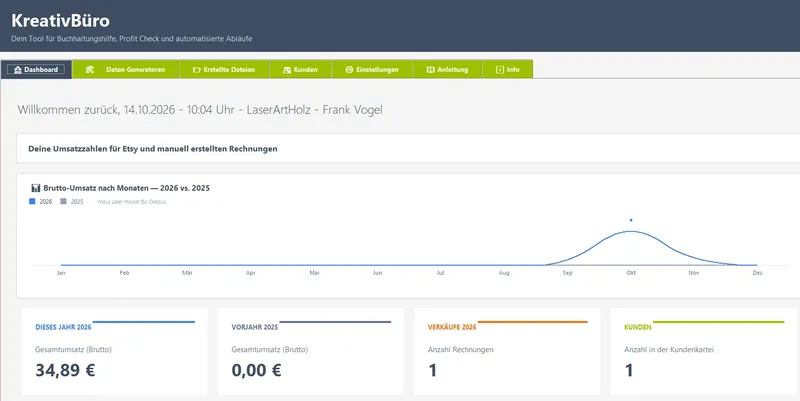Open the Anleitung tab
800x401 pixels.
(447, 69)
